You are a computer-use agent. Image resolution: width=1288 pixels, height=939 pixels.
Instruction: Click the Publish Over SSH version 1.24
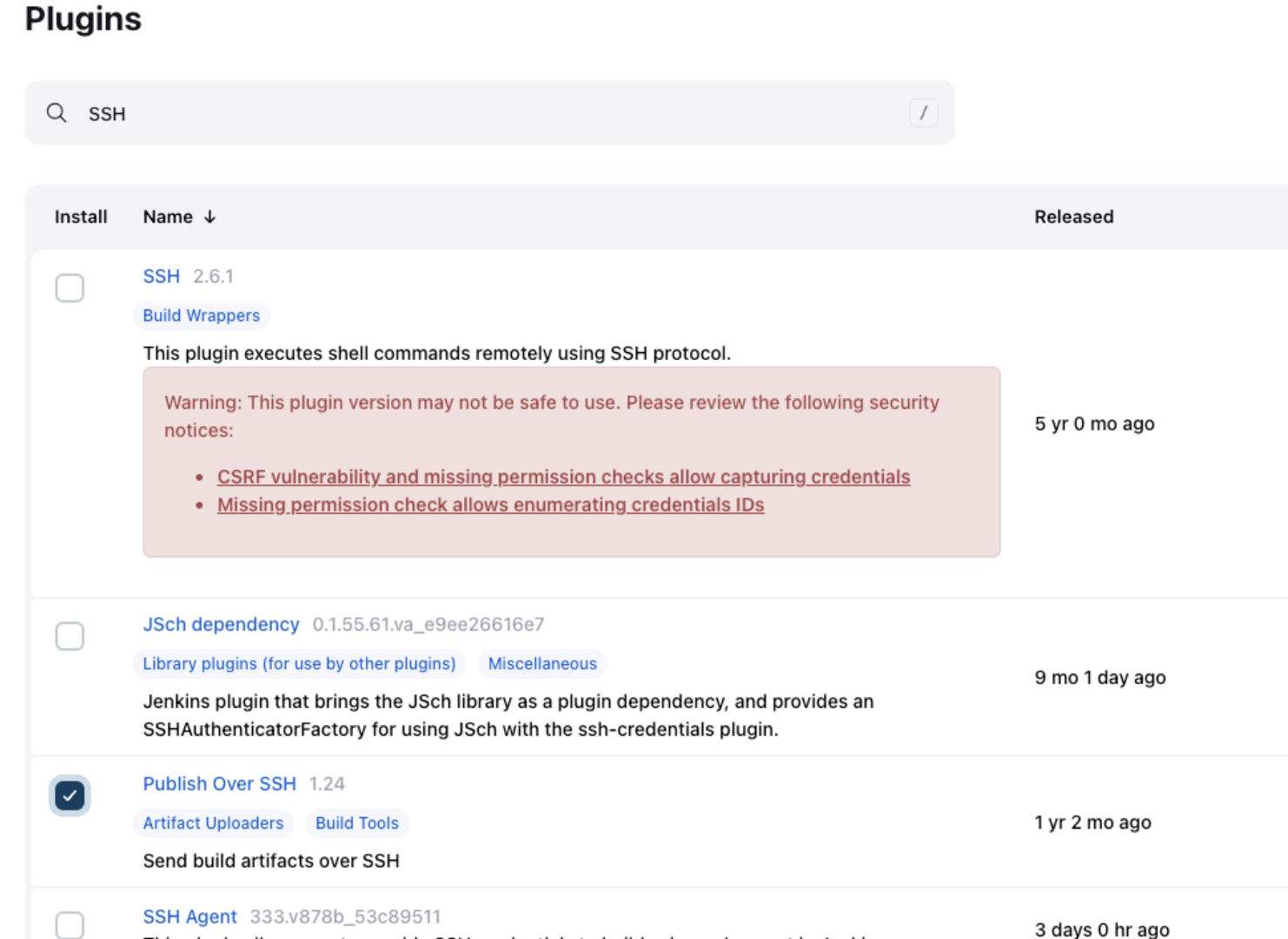pyautogui.click(x=327, y=784)
